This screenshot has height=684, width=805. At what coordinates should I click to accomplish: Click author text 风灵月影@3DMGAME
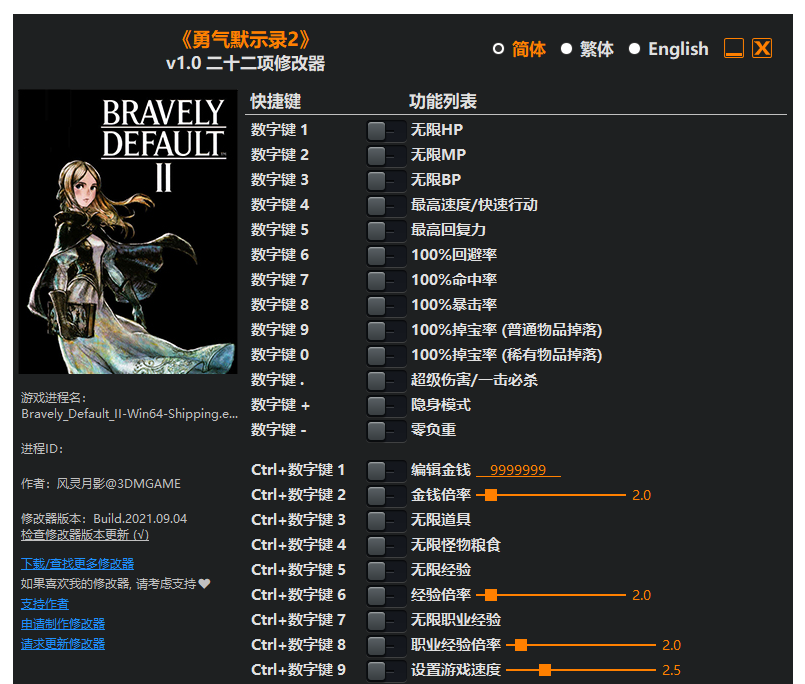point(119,484)
